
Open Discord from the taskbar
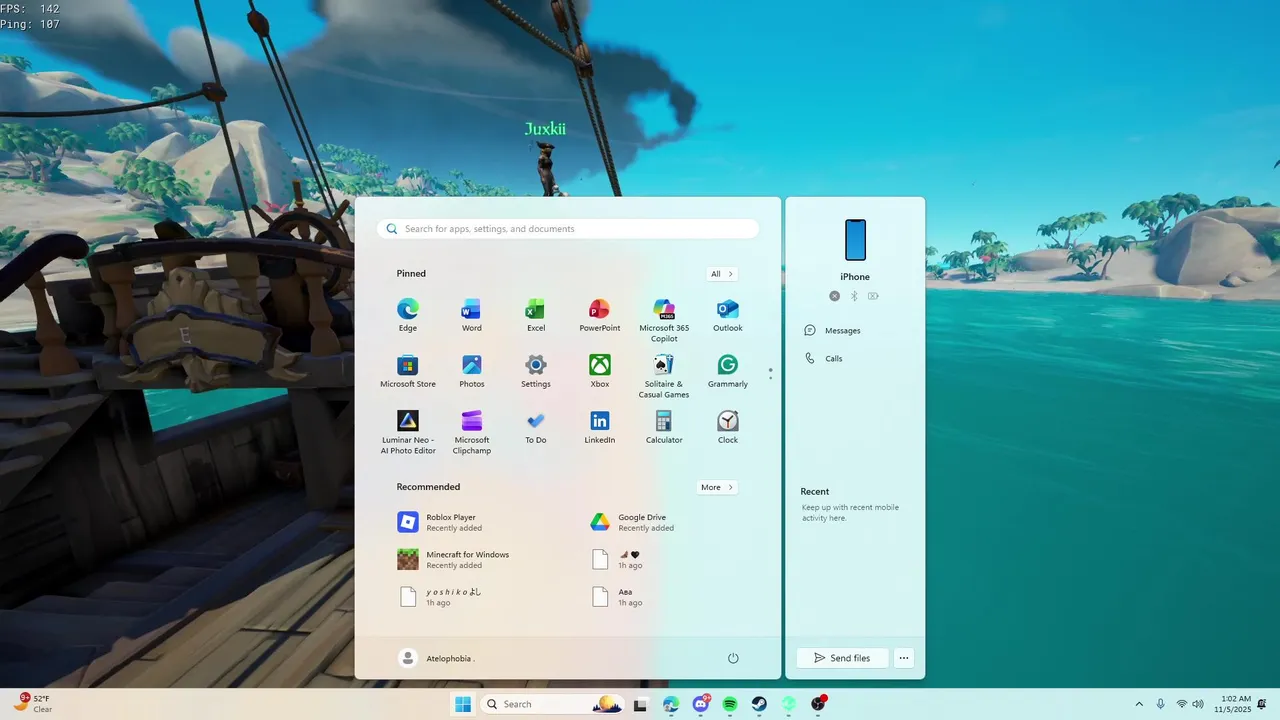701,704
